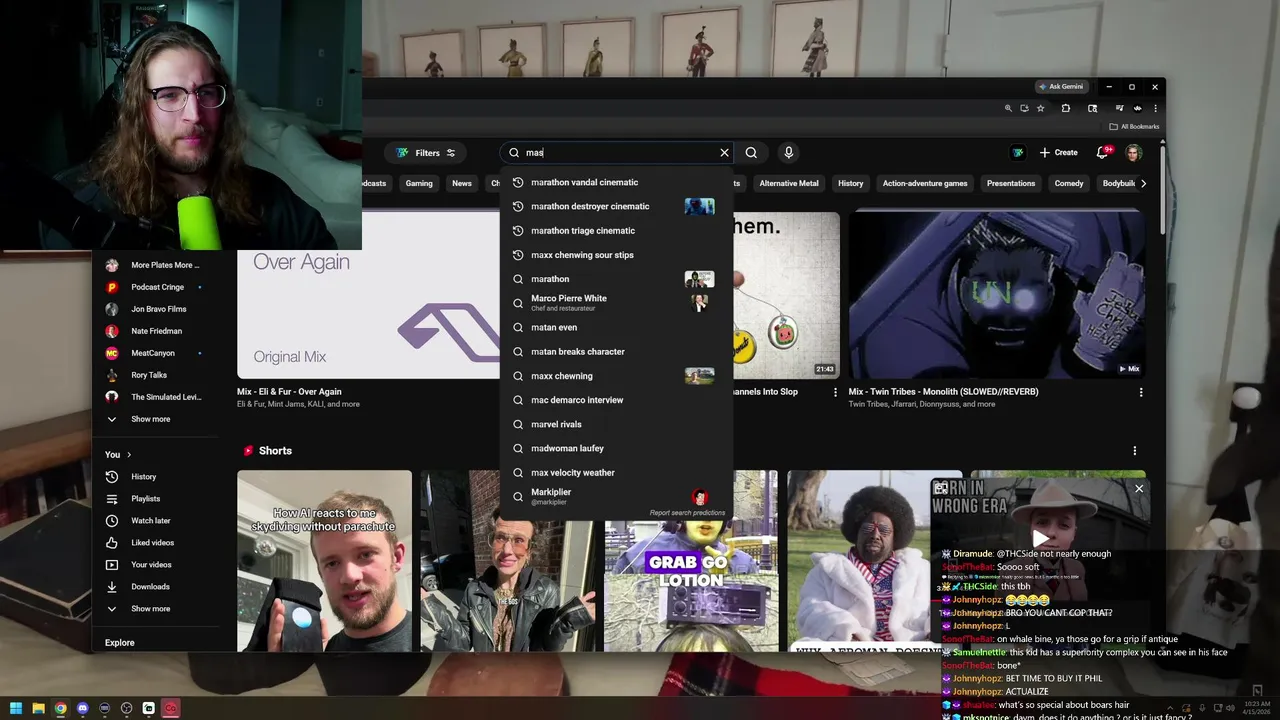Select the Comedy chip
1280x720 pixels.
[x=1068, y=184]
